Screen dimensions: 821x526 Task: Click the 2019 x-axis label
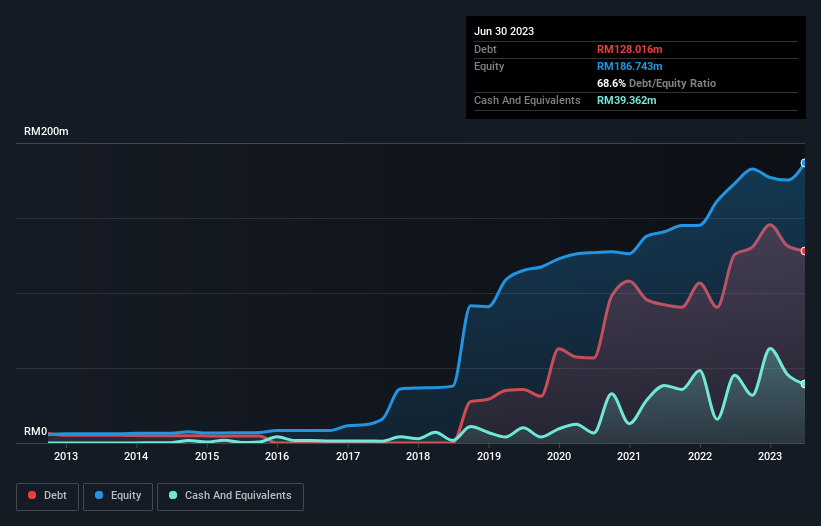coord(489,456)
